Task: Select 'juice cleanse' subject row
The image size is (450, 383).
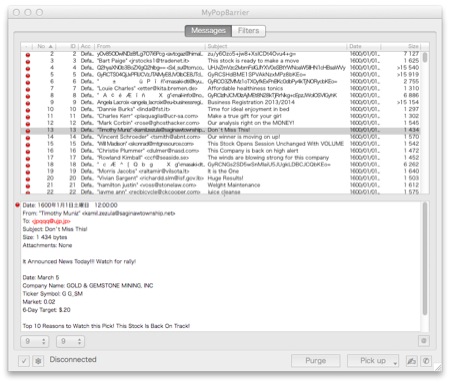Action: [224, 192]
